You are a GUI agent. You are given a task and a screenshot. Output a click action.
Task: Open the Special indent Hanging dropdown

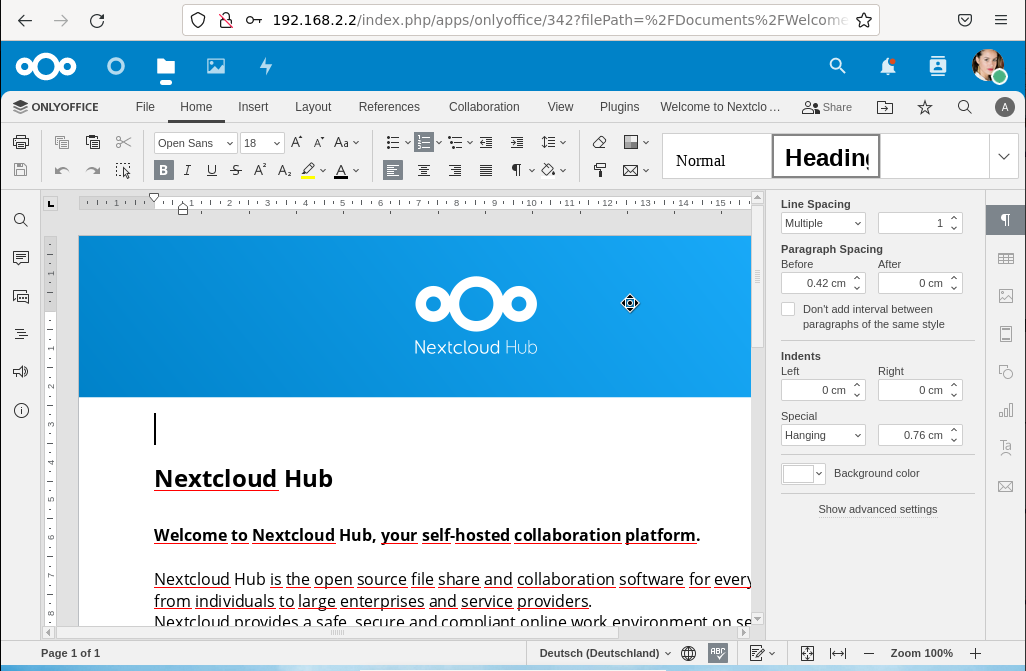coord(823,435)
